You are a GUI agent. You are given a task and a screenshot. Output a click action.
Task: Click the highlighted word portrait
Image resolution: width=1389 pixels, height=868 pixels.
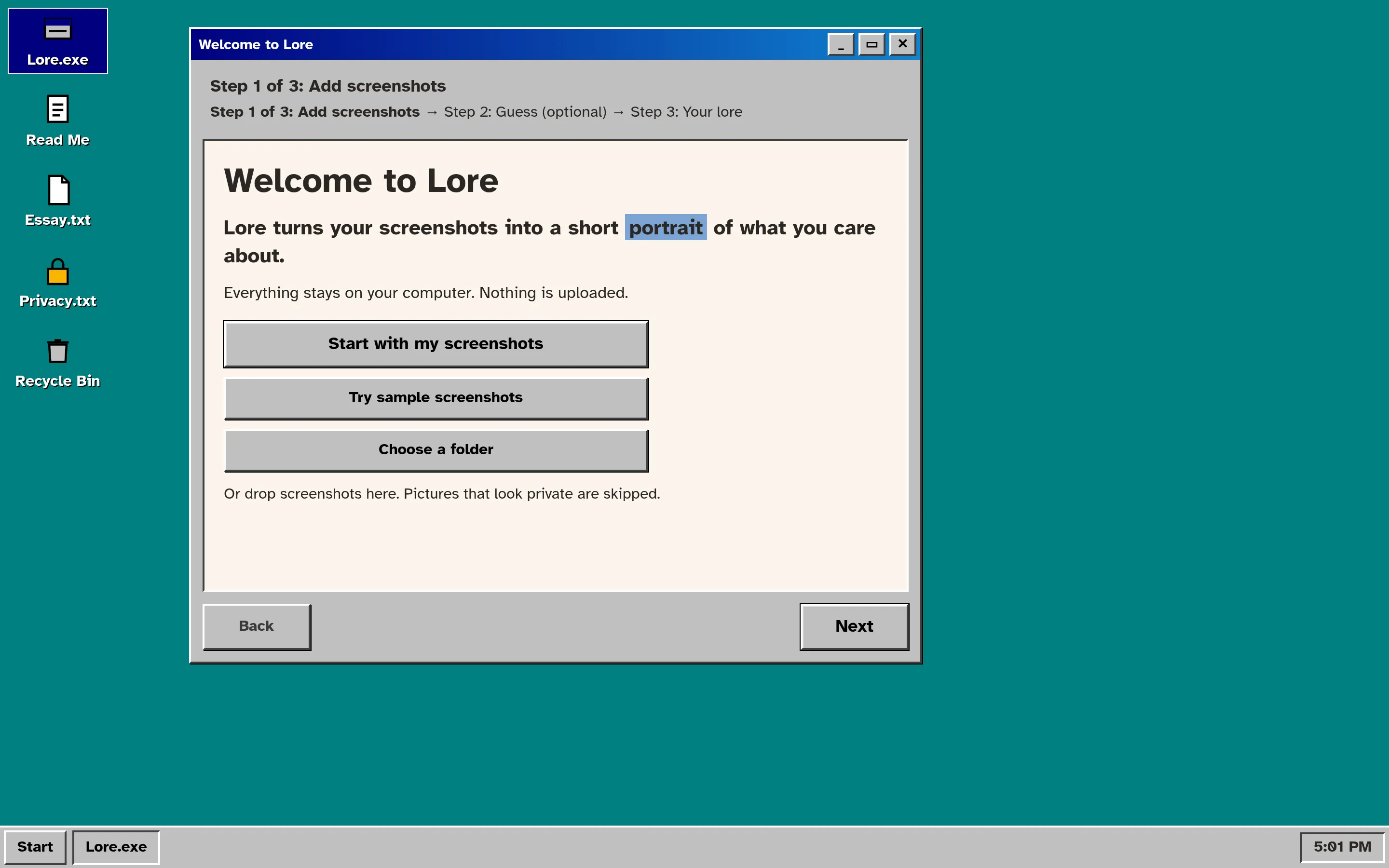[666, 227]
